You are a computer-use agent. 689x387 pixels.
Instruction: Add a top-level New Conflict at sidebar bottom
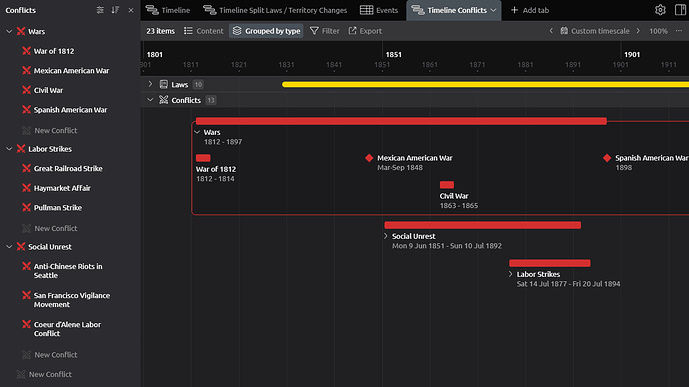tap(50, 374)
